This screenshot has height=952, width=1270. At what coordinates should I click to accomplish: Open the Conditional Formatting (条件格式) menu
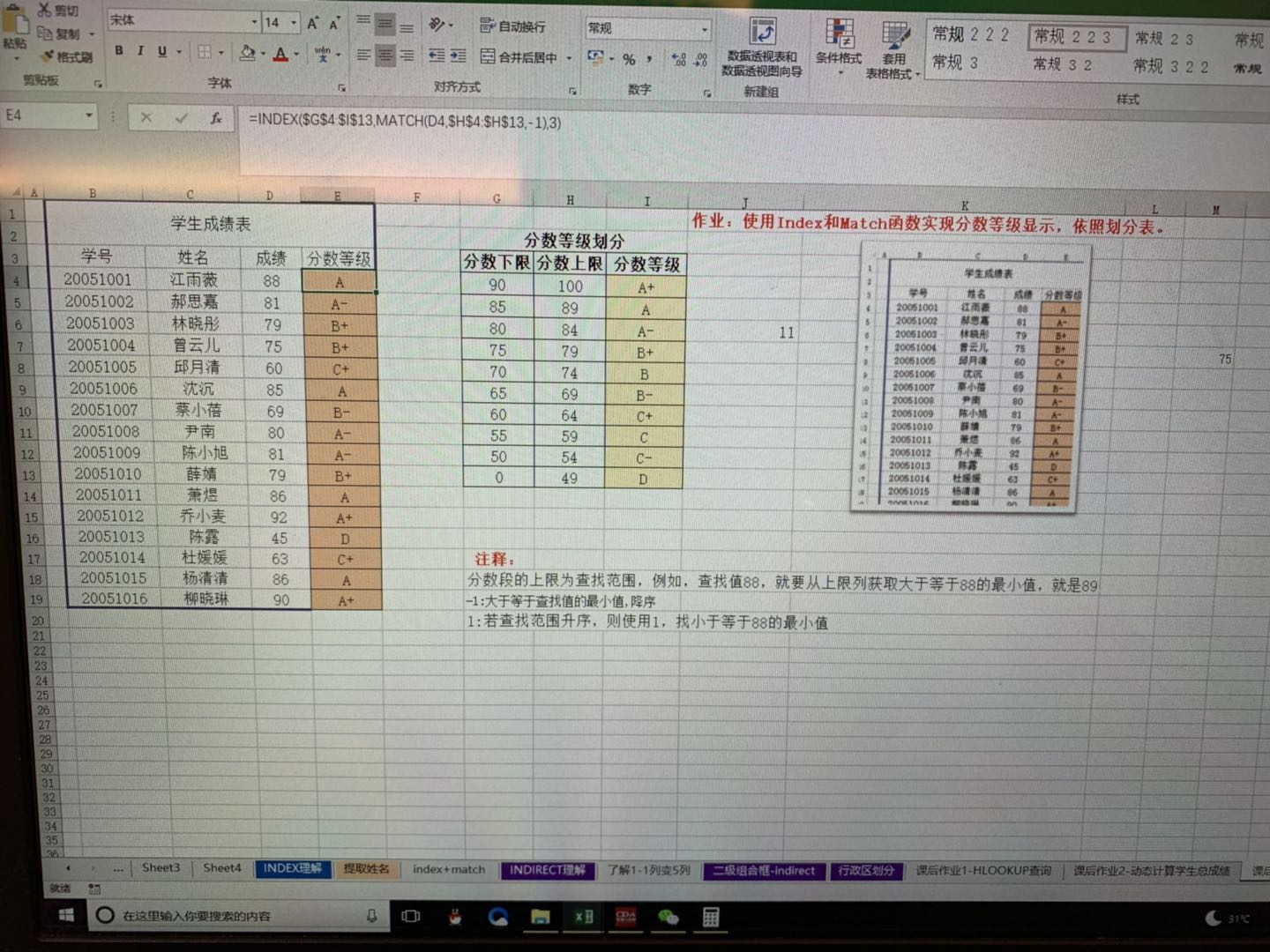(839, 46)
